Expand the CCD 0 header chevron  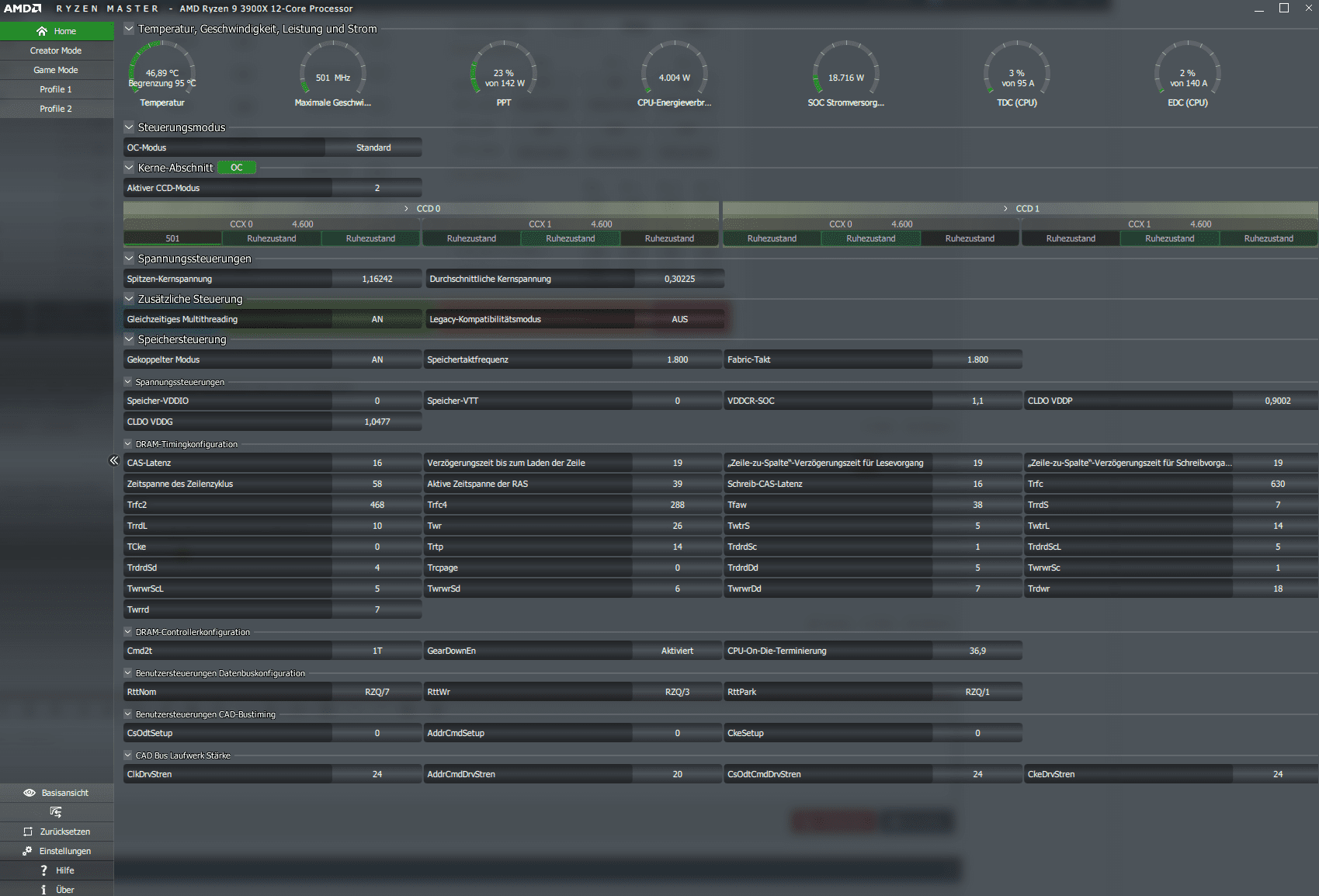(x=406, y=209)
